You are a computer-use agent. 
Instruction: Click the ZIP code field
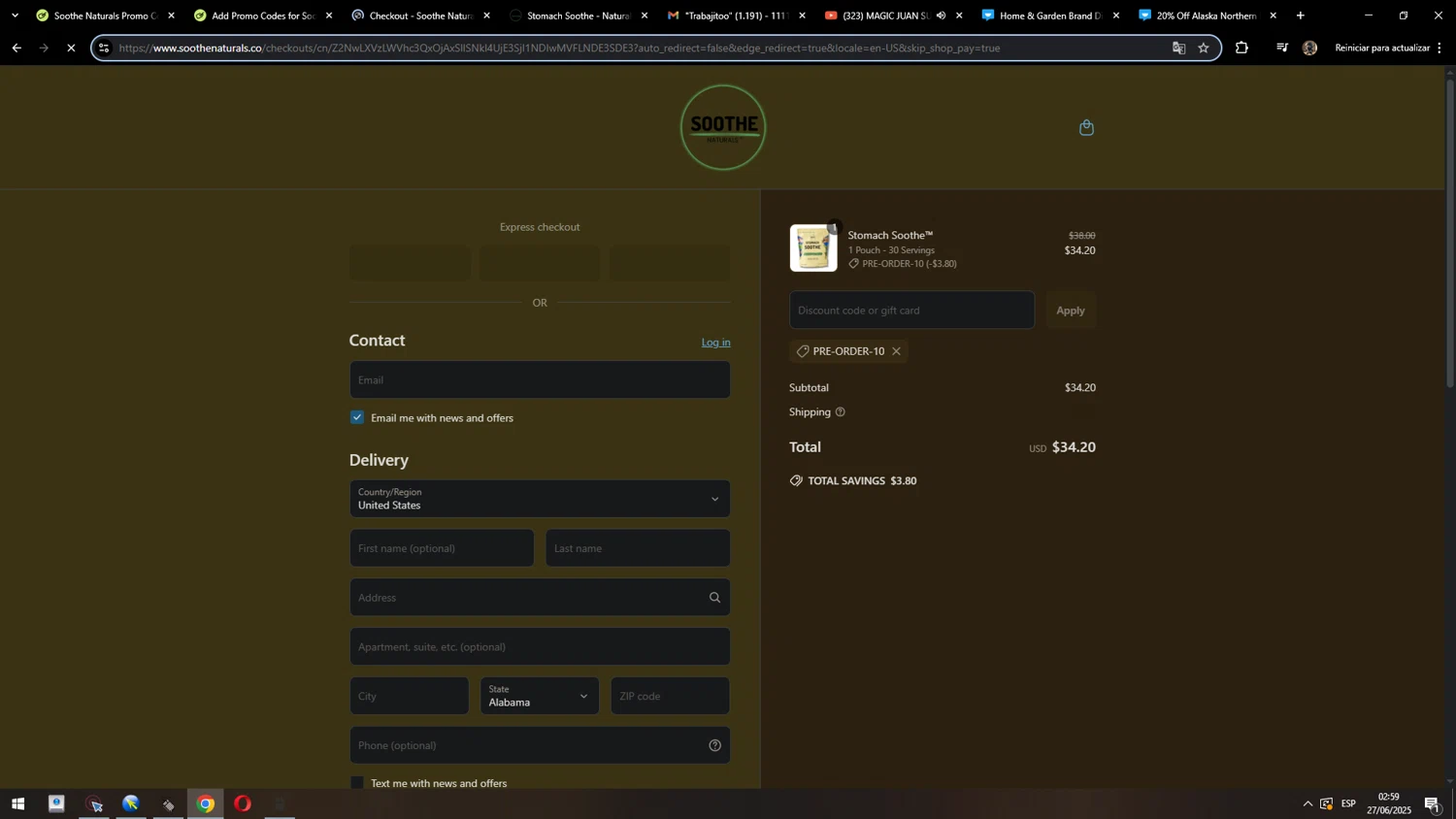coord(670,696)
